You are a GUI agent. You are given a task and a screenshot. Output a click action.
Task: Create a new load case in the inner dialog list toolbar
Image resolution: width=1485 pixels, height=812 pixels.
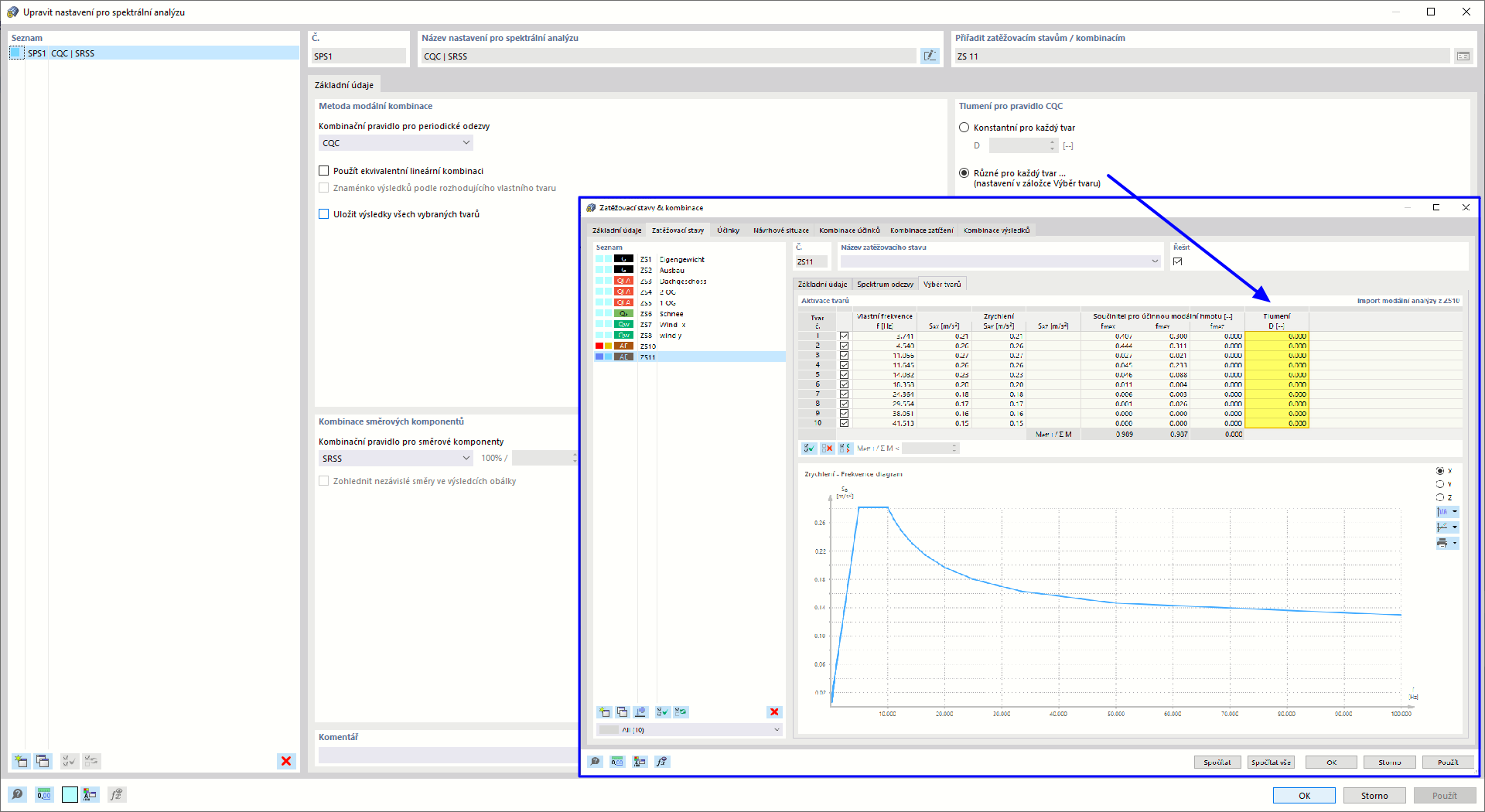pos(604,711)
